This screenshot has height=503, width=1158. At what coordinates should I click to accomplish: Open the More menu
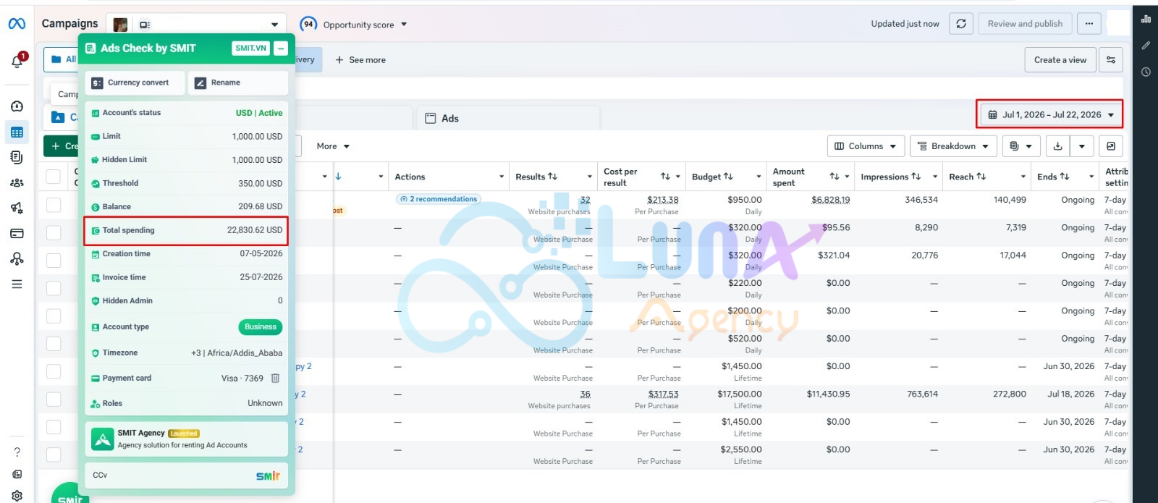(333, 146)
